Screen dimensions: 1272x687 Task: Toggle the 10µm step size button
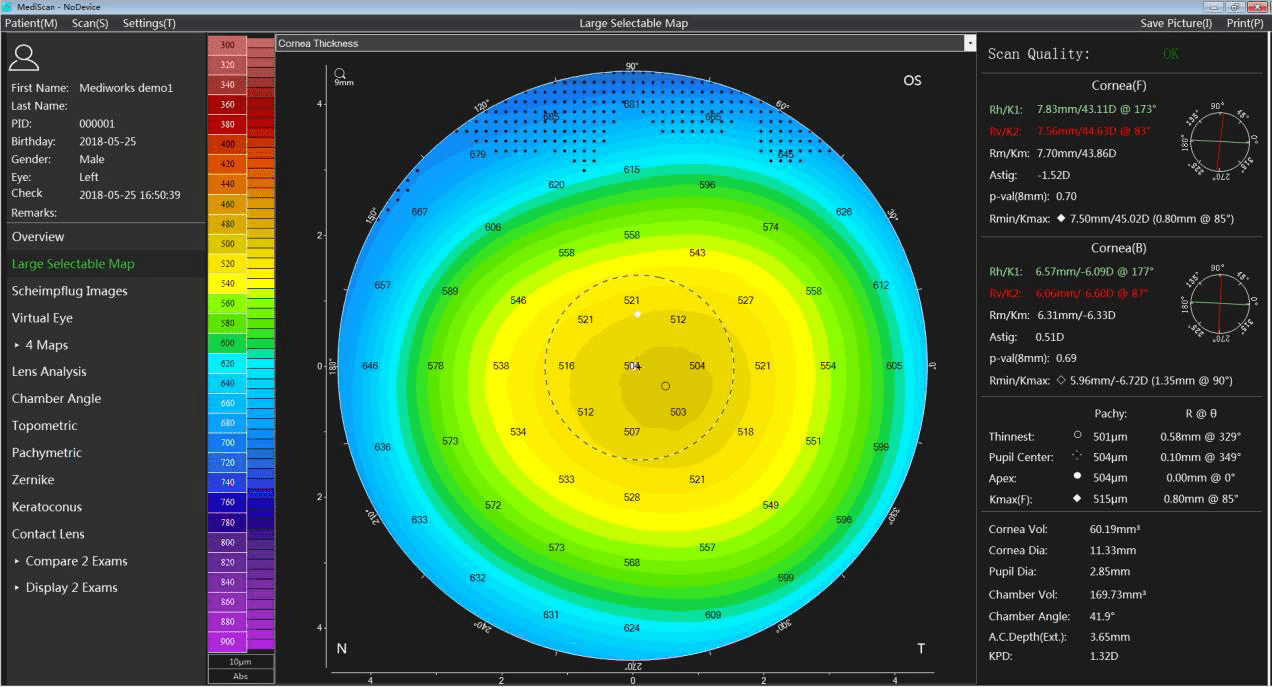coord(240,662)
